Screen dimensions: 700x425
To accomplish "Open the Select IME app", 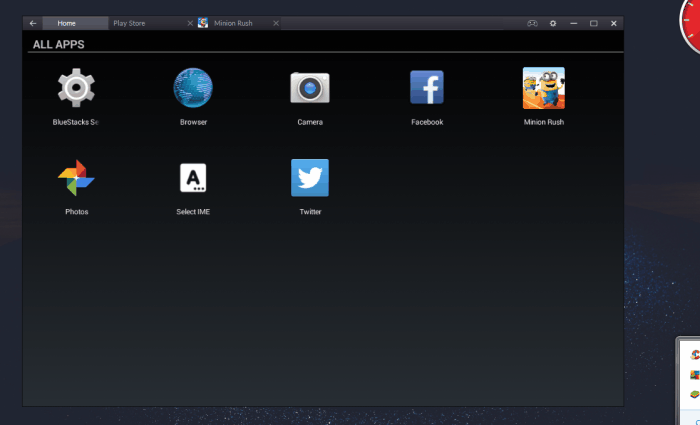I will (193, 178).
